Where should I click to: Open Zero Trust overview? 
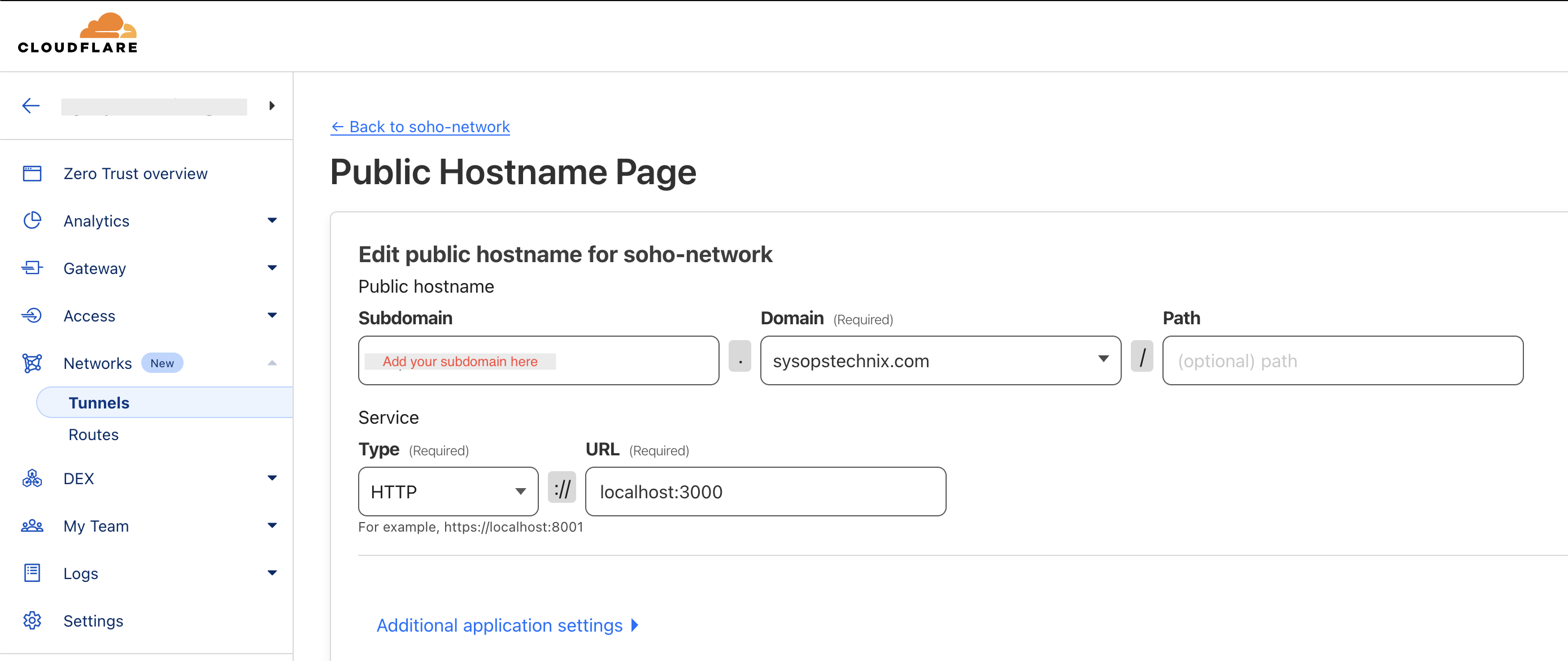(x=135, y=173)
